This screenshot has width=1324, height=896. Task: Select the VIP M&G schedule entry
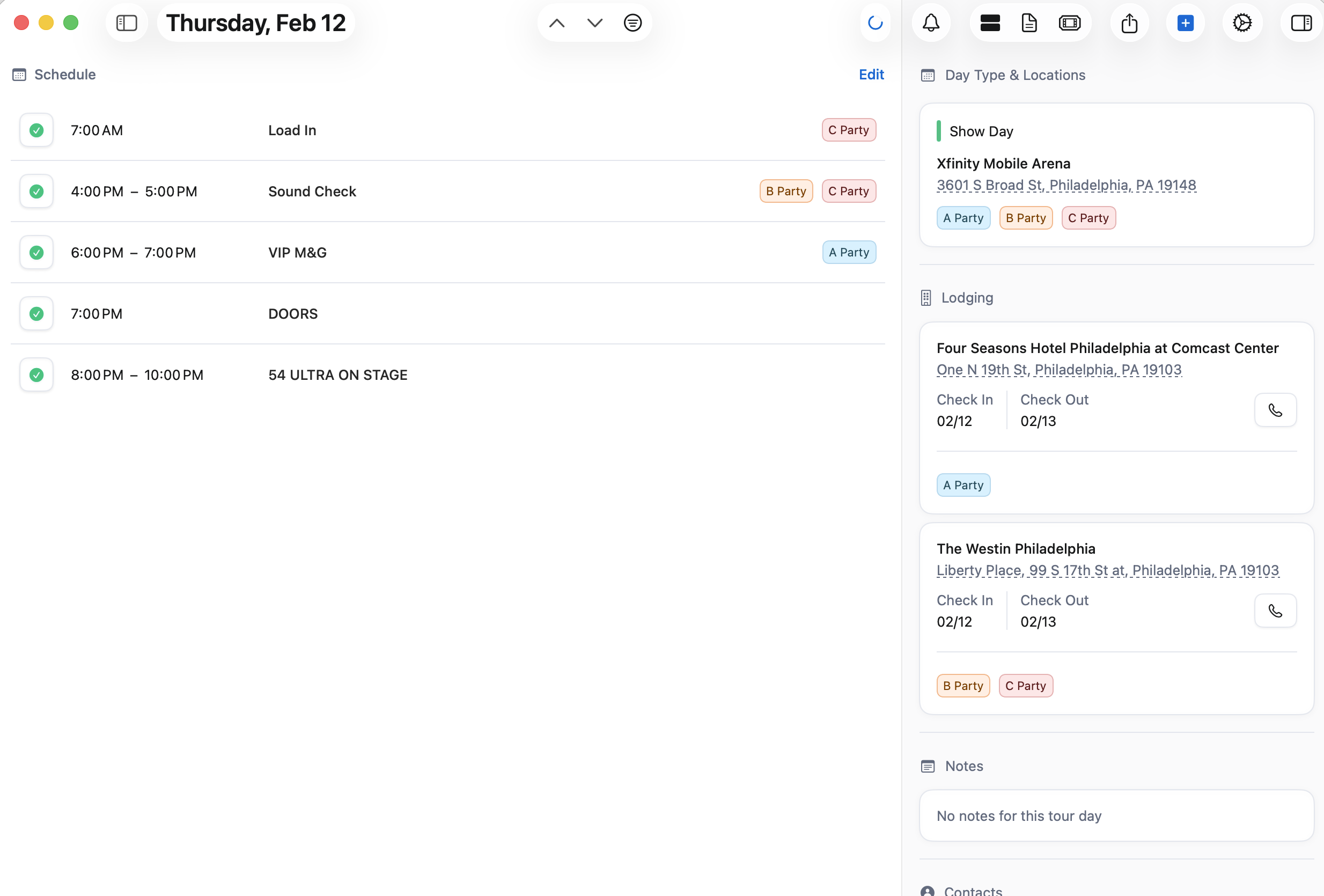(x=447, y=252)
